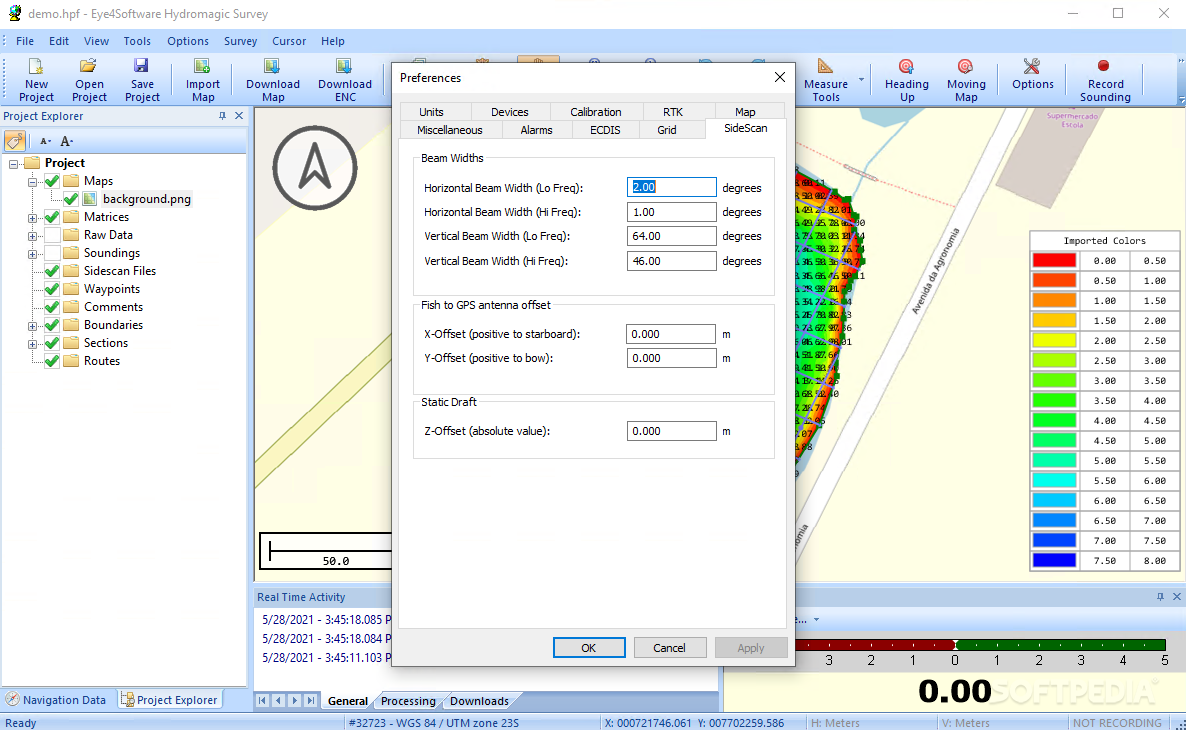Screen dimensions: 1186x730
Task: Open the Downloads activity tab
Action: click(479, 701)
